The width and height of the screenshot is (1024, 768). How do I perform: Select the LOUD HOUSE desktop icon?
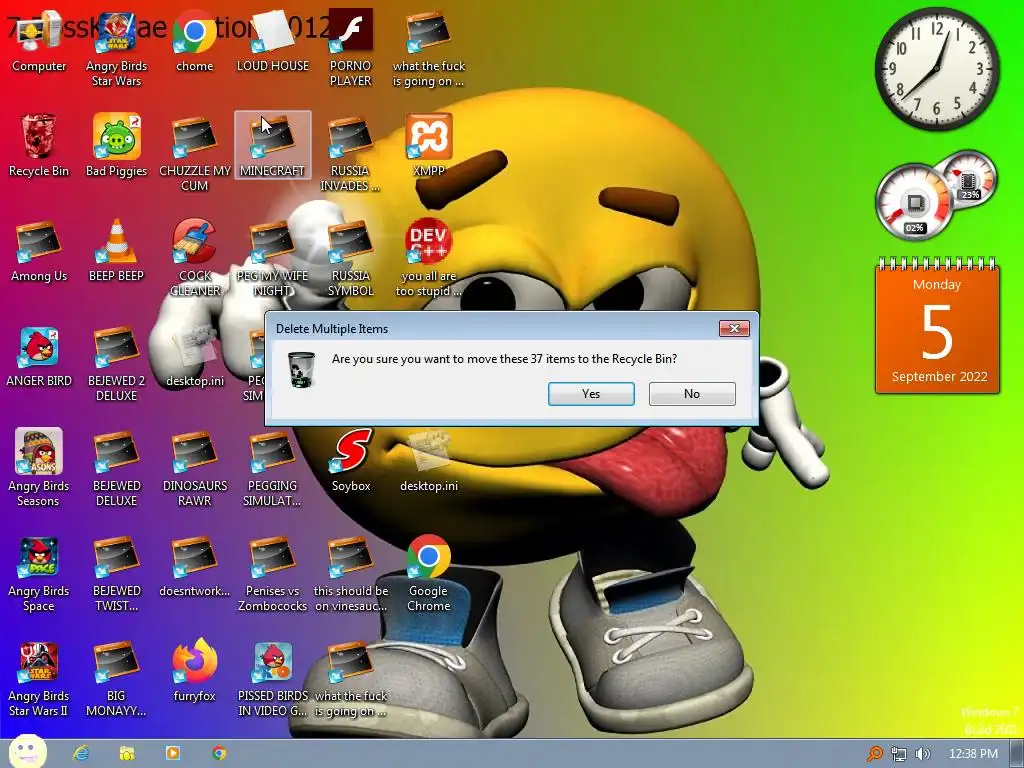coord(272,42)
